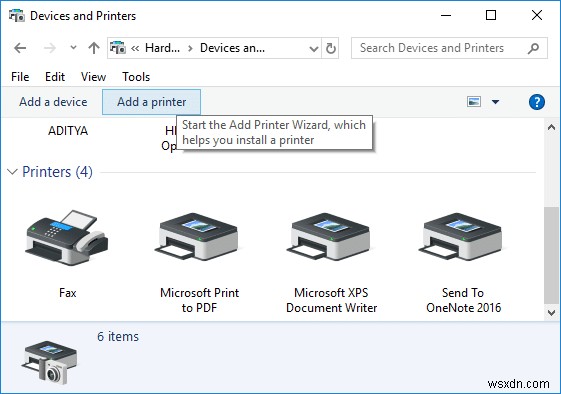Click Add a device
This screenshot has width=561, height=394.
click(x=53, y=102)
